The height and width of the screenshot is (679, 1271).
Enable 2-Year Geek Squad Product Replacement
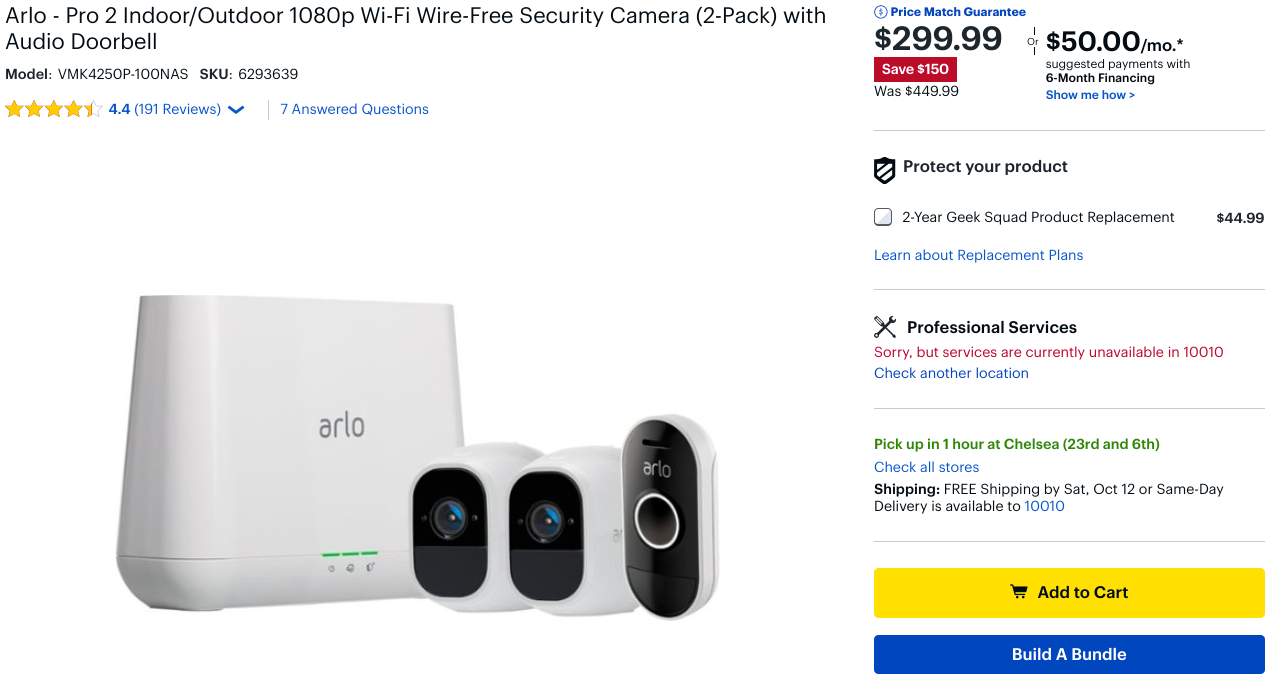pos(883,216)
